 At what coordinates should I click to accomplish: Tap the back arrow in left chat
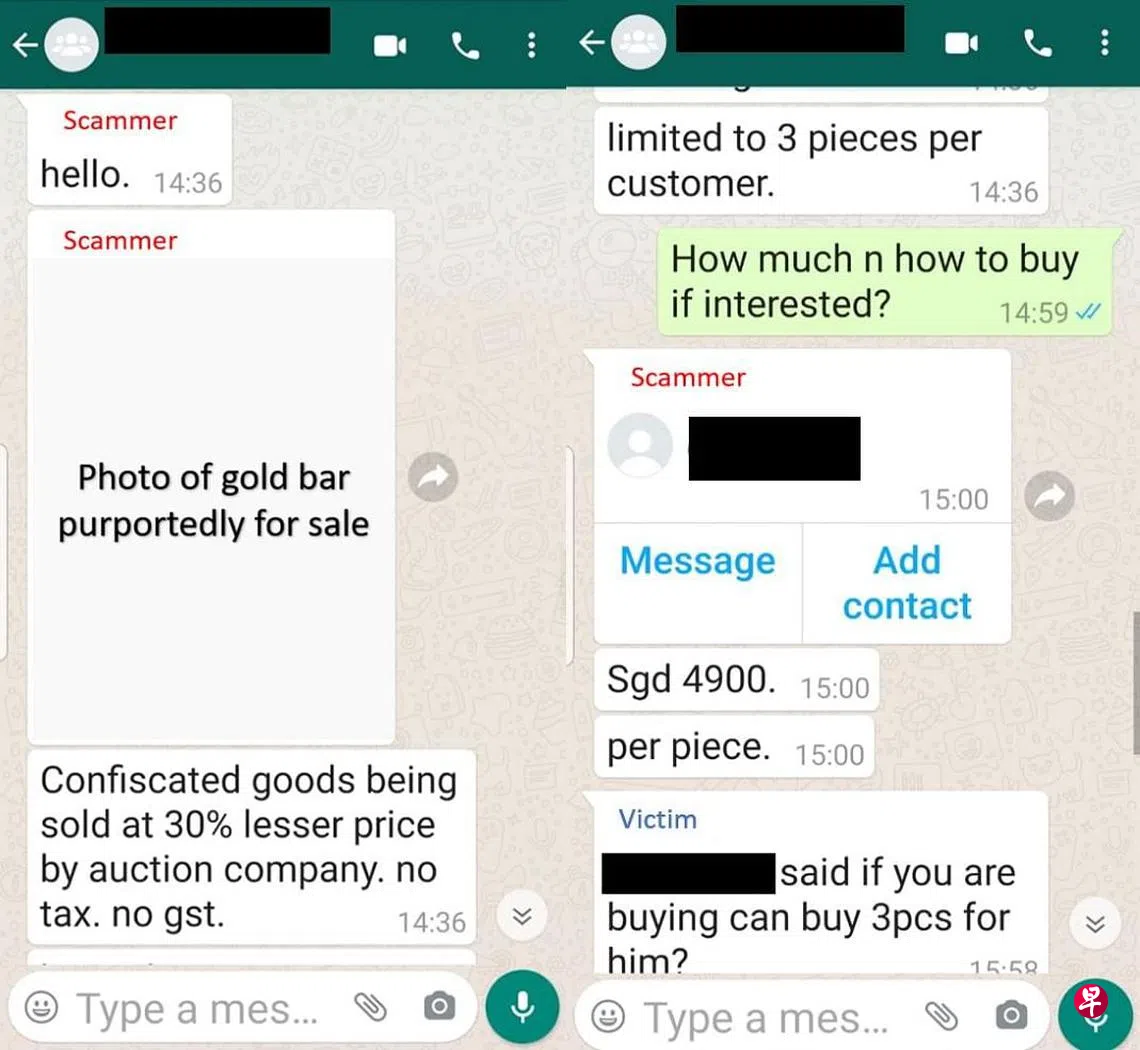click(24, 45)
